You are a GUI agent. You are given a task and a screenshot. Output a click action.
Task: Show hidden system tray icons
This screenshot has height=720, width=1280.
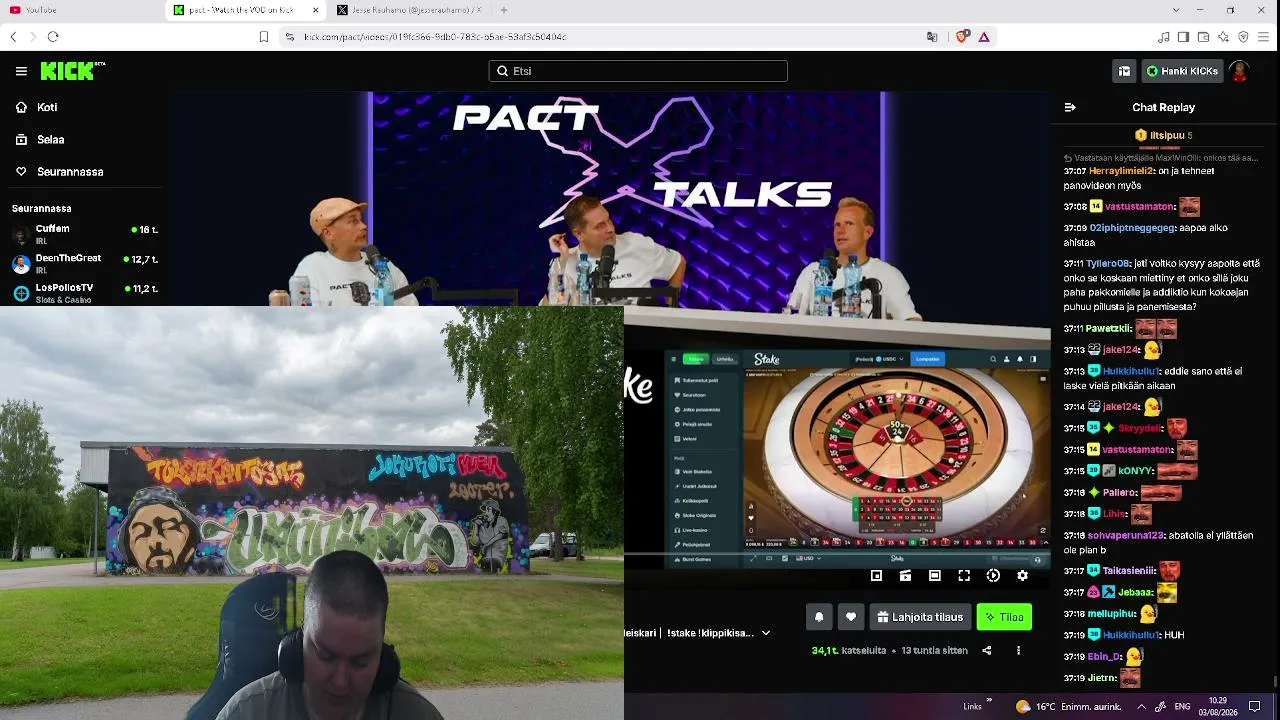[1141, 706]
